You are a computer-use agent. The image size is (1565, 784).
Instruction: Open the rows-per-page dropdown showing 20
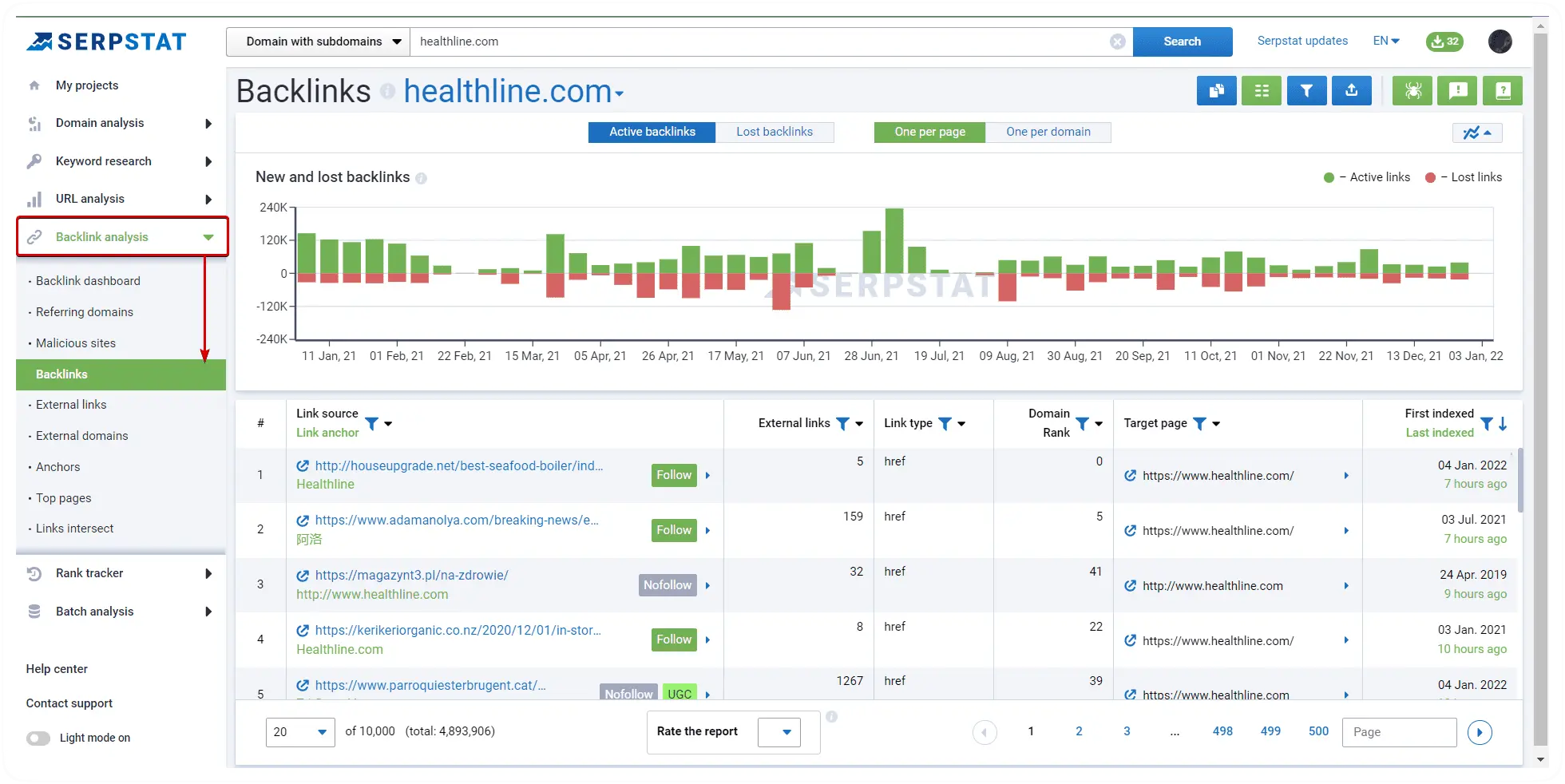pos(300,731)
